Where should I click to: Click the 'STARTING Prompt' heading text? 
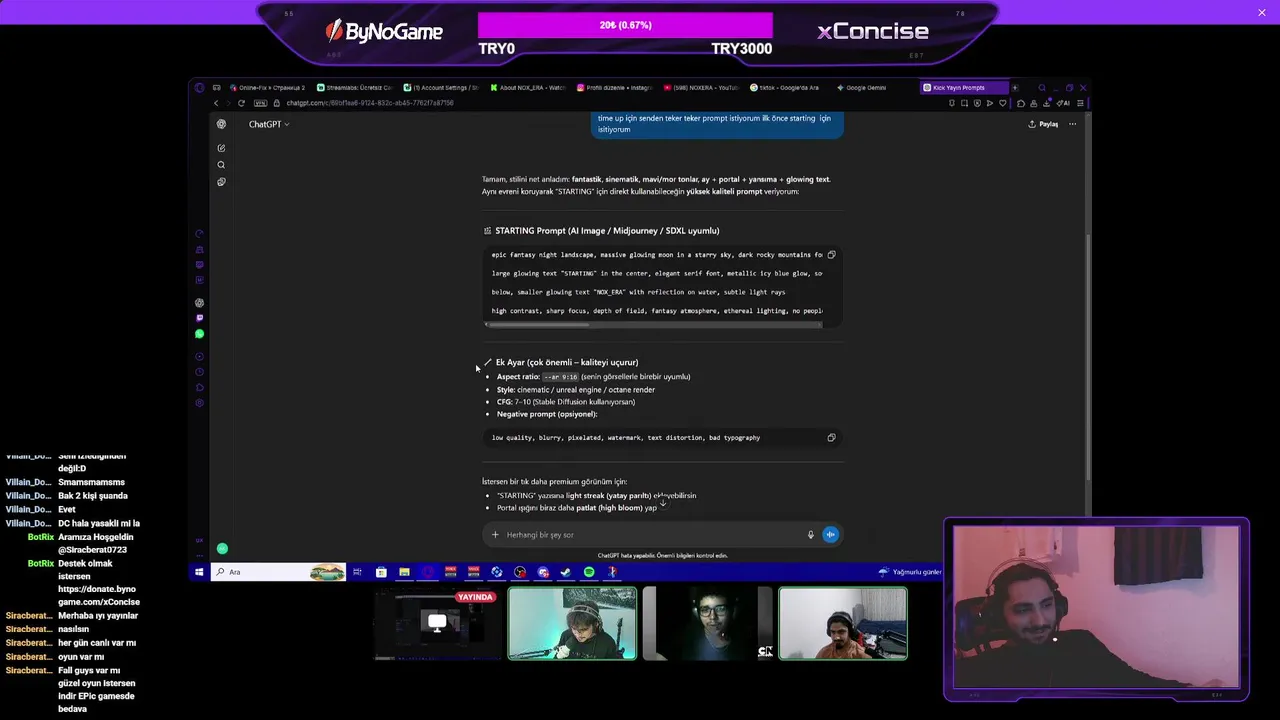(x=607, y=231)
